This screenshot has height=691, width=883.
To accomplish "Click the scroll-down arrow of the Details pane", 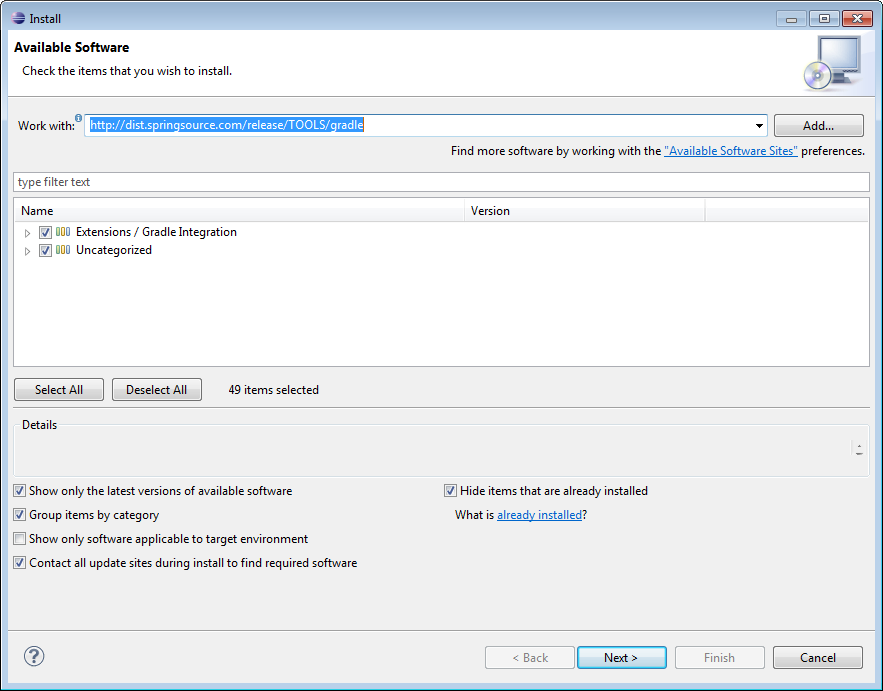I will 858,455.
